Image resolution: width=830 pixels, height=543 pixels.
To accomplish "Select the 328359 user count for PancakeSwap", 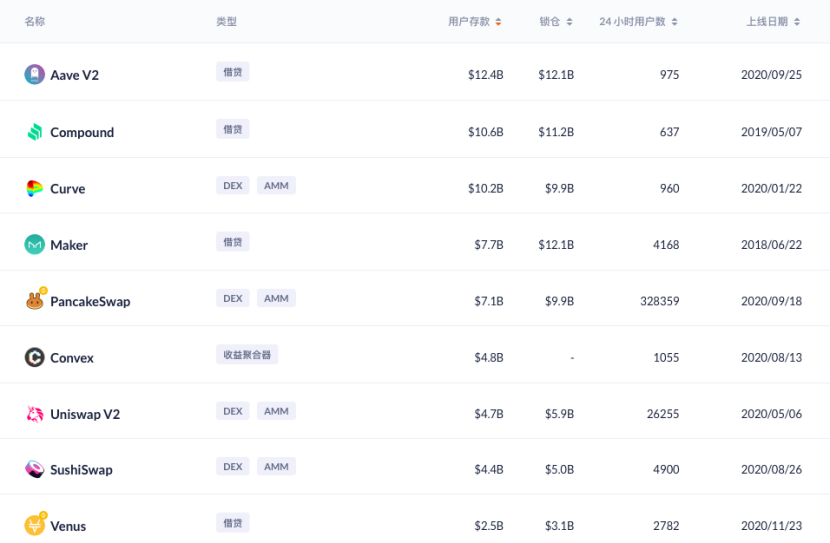I will pos(660,301).
